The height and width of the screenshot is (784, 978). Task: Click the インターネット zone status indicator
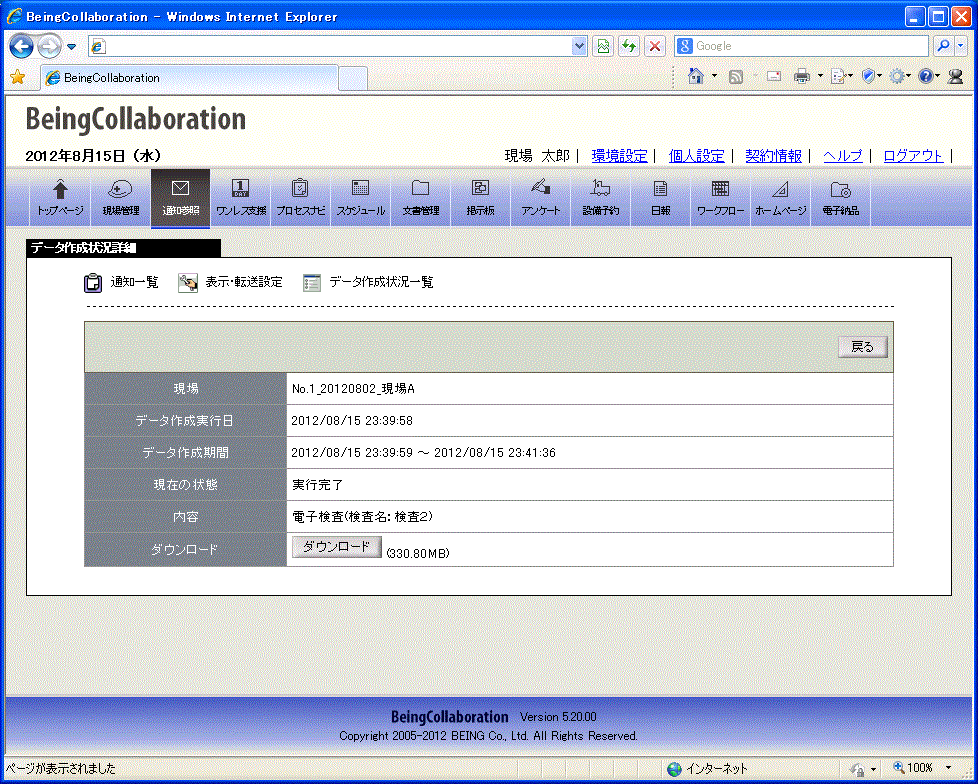(707, 768)
